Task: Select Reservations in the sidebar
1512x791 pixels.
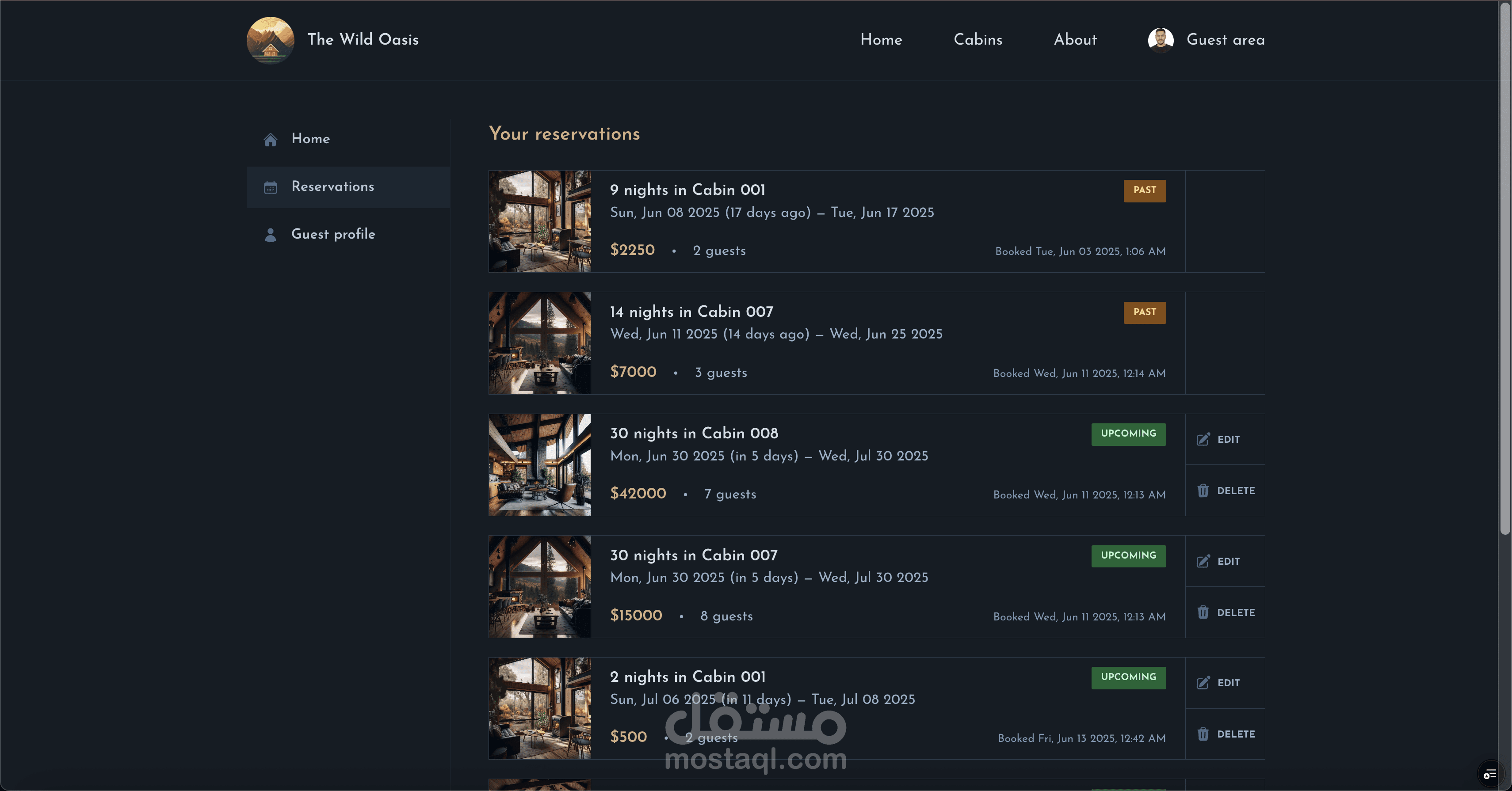Action: pyautogui.click(x=348, y=187)
